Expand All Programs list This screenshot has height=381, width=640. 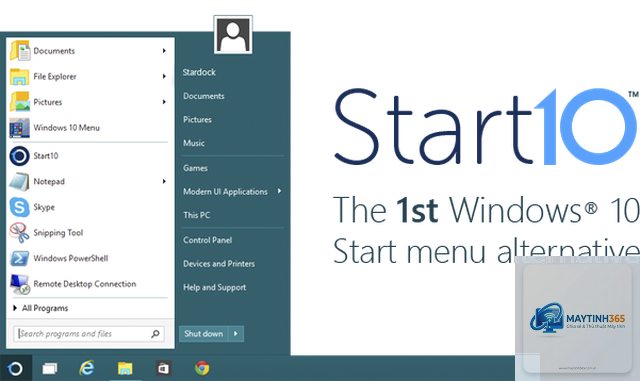tap(41, 308)
